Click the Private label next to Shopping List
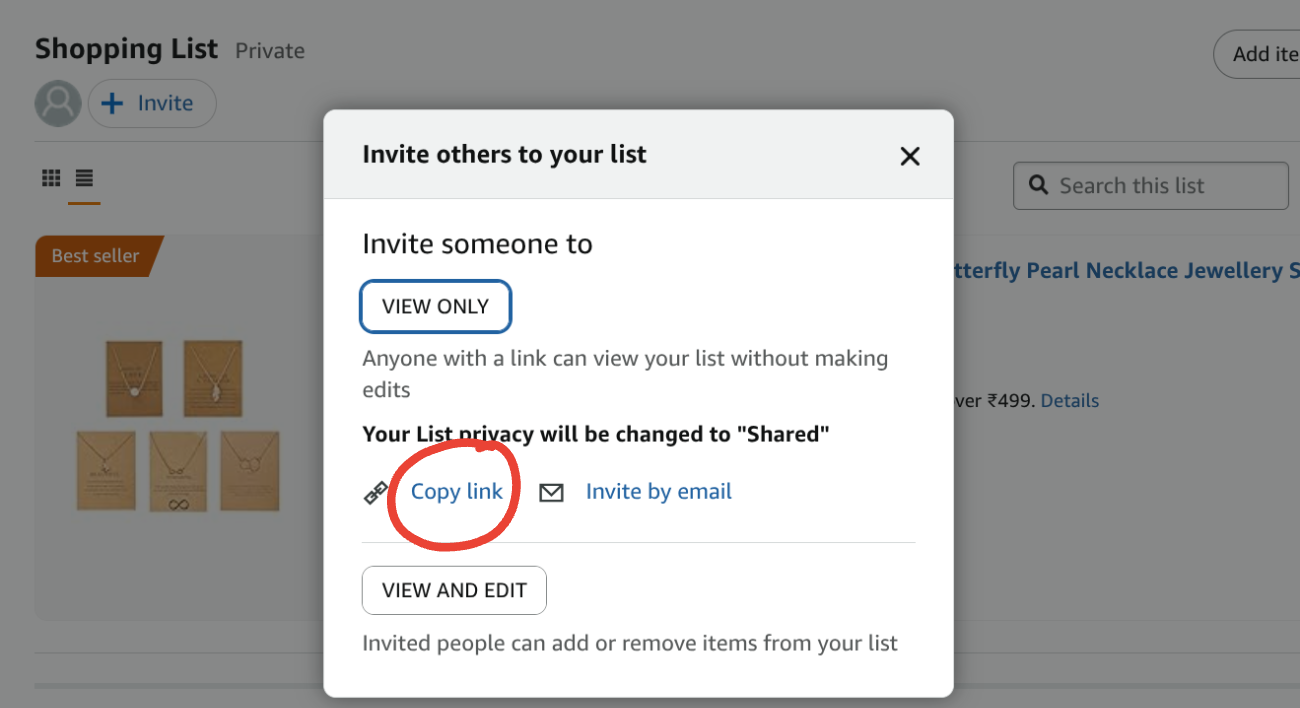This screenshot has width=1300, height=708. point(269,50)
